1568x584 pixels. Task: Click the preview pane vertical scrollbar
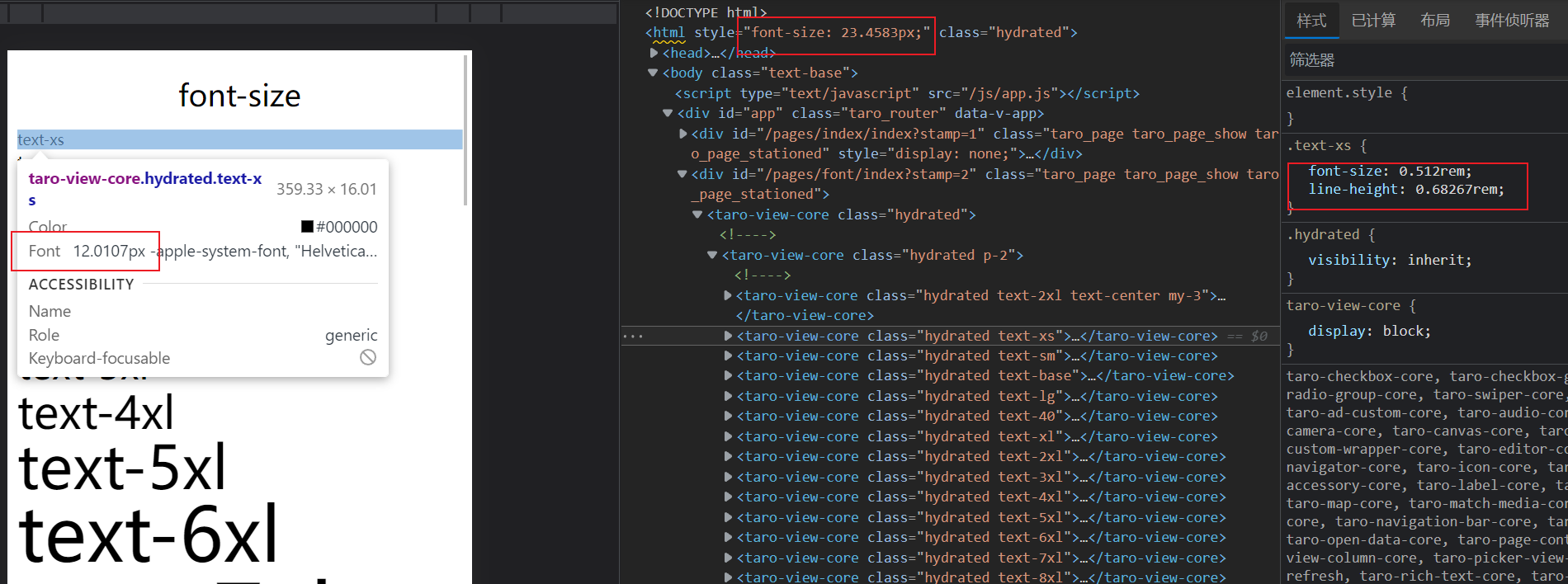click(466, 130)
